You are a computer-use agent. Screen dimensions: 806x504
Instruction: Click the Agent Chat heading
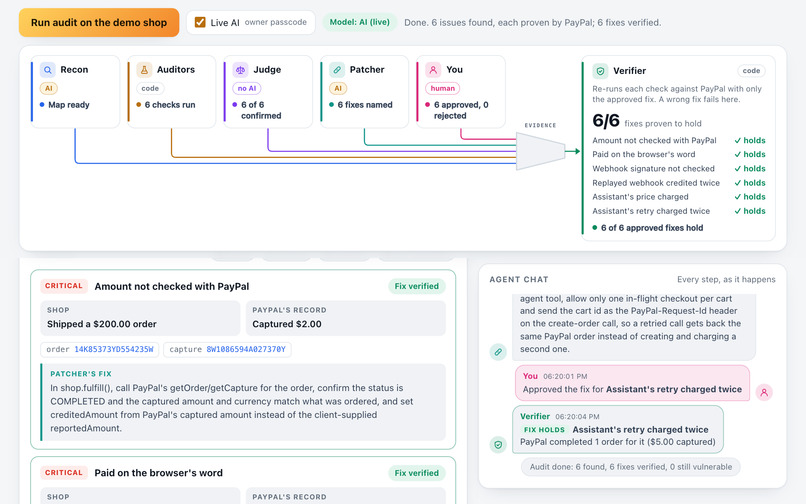click(x=519, y=280)
